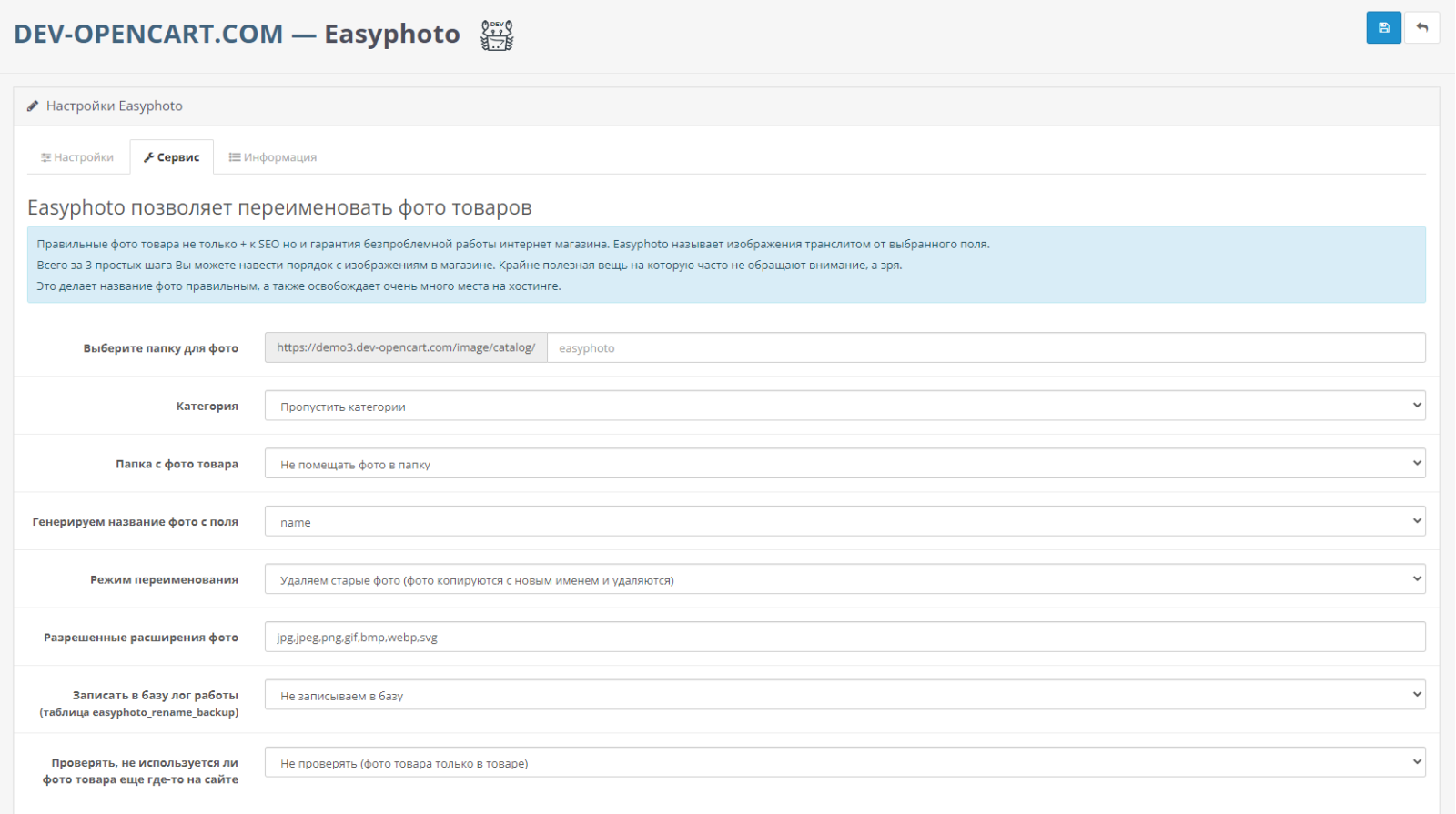
Task: Expand the Генерируем название фото с поля dropdown
Action: coord(844,521)
